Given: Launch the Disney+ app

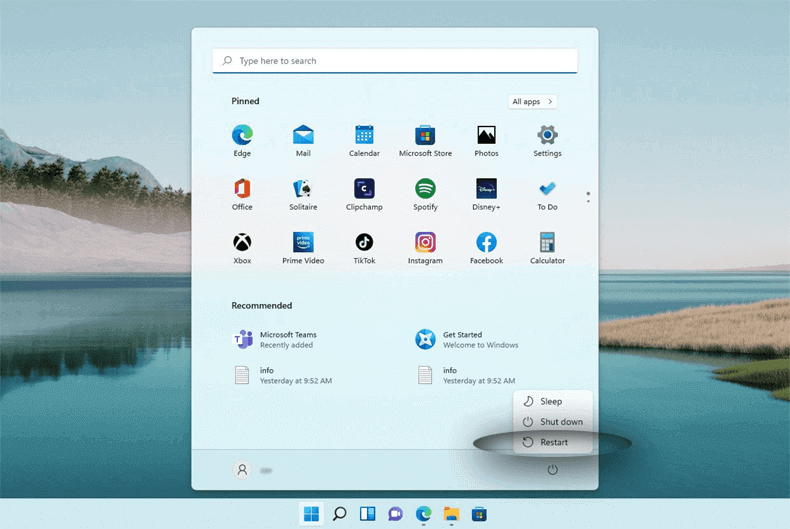Looking at the screenshot, I should click(486, 194).
